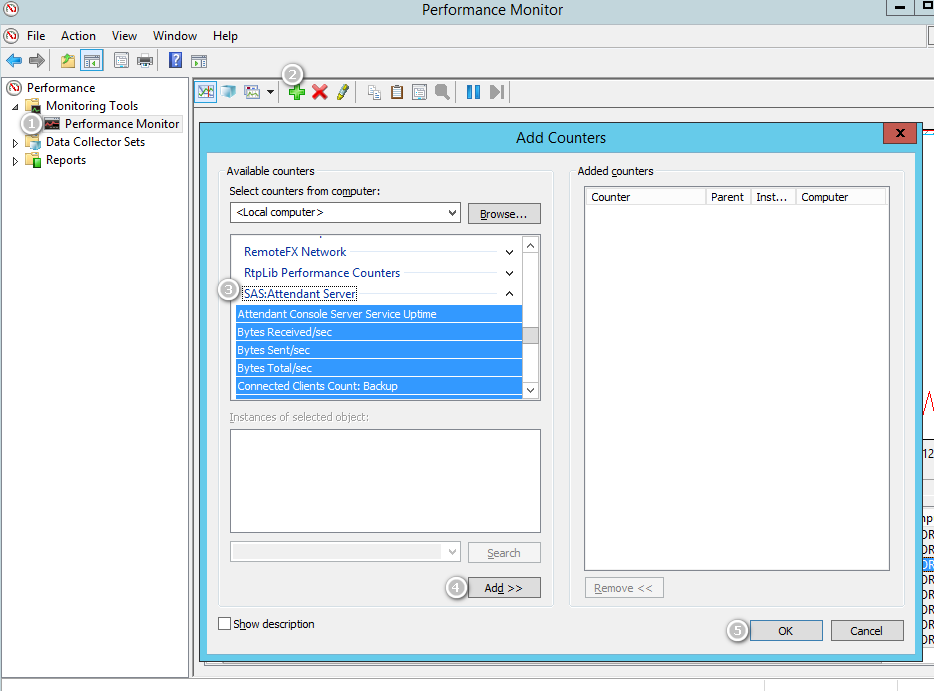The image size is (934, 691).
Task: Collapse the SAS:Attendant Server counter group
Action: click(x=509, y=294)
